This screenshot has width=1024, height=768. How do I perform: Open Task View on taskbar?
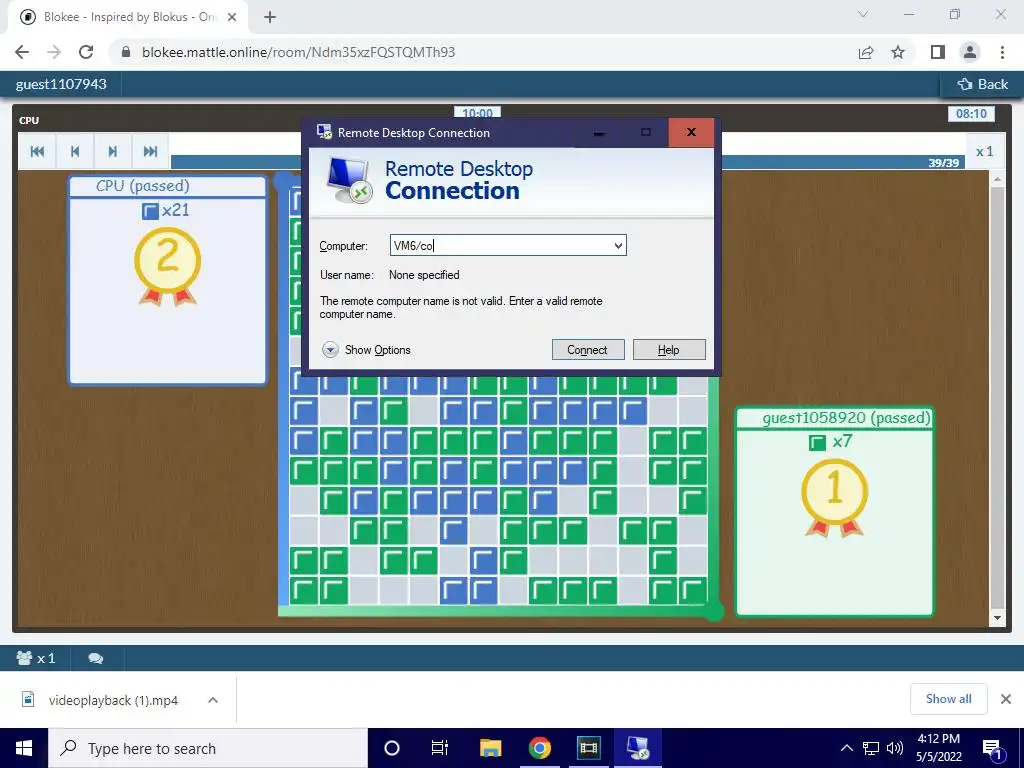tap(440, 748)
